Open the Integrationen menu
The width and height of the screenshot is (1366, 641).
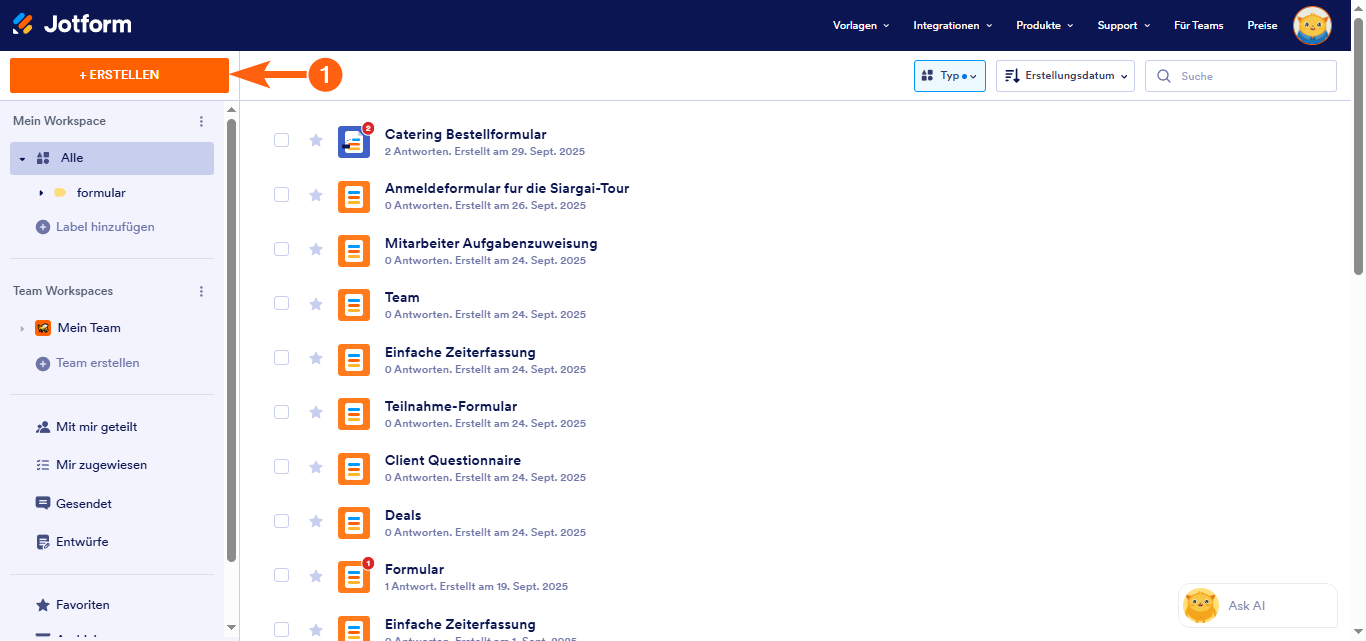pos(952,26)
